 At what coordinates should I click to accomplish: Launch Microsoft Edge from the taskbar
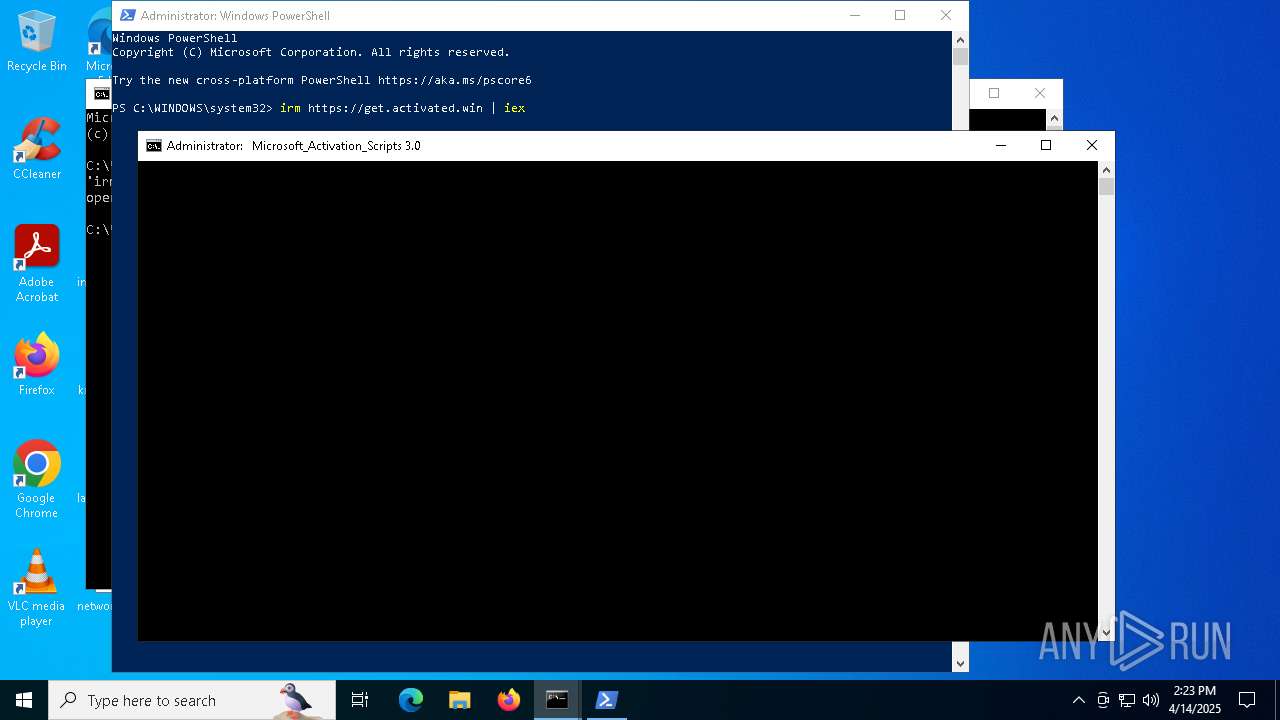[411, 700]
